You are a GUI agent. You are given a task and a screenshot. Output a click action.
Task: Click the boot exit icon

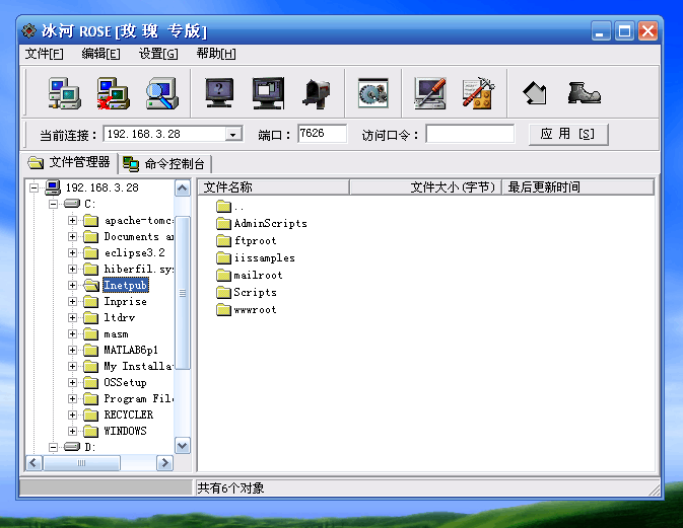pos(584,93)
